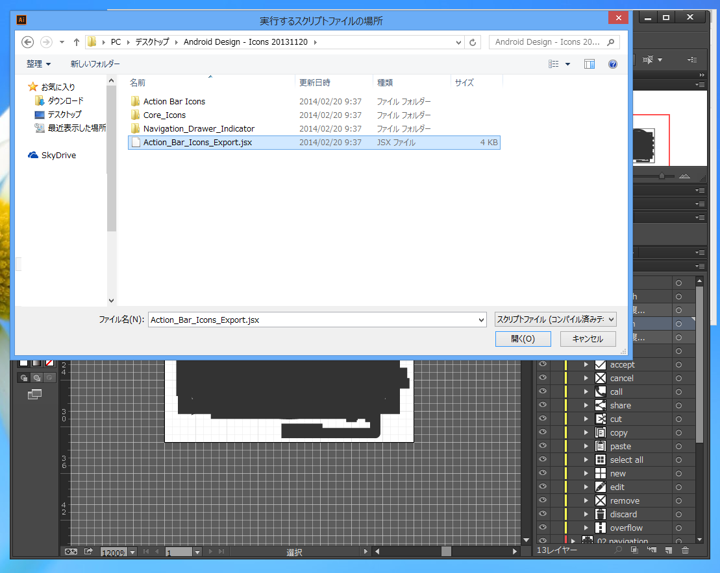The height and width of the screenshot is (573, 720).
Task: Click the PC breadcrumb in address bar
Action: pyautogui.click(x=116, y=42)
